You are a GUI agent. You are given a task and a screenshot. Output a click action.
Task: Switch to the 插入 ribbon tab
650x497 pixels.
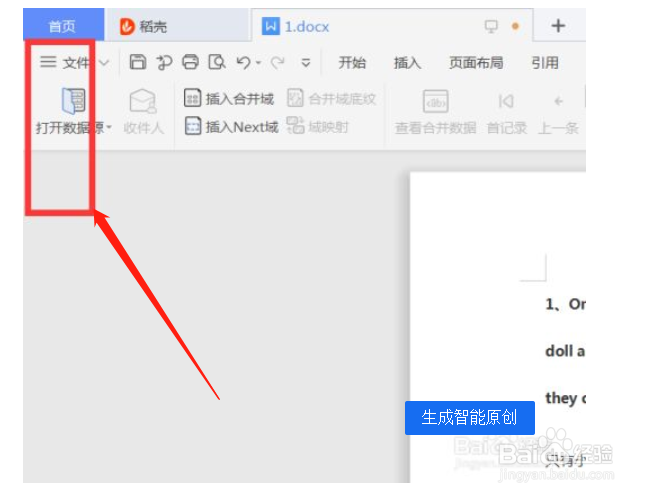(407, 63)
